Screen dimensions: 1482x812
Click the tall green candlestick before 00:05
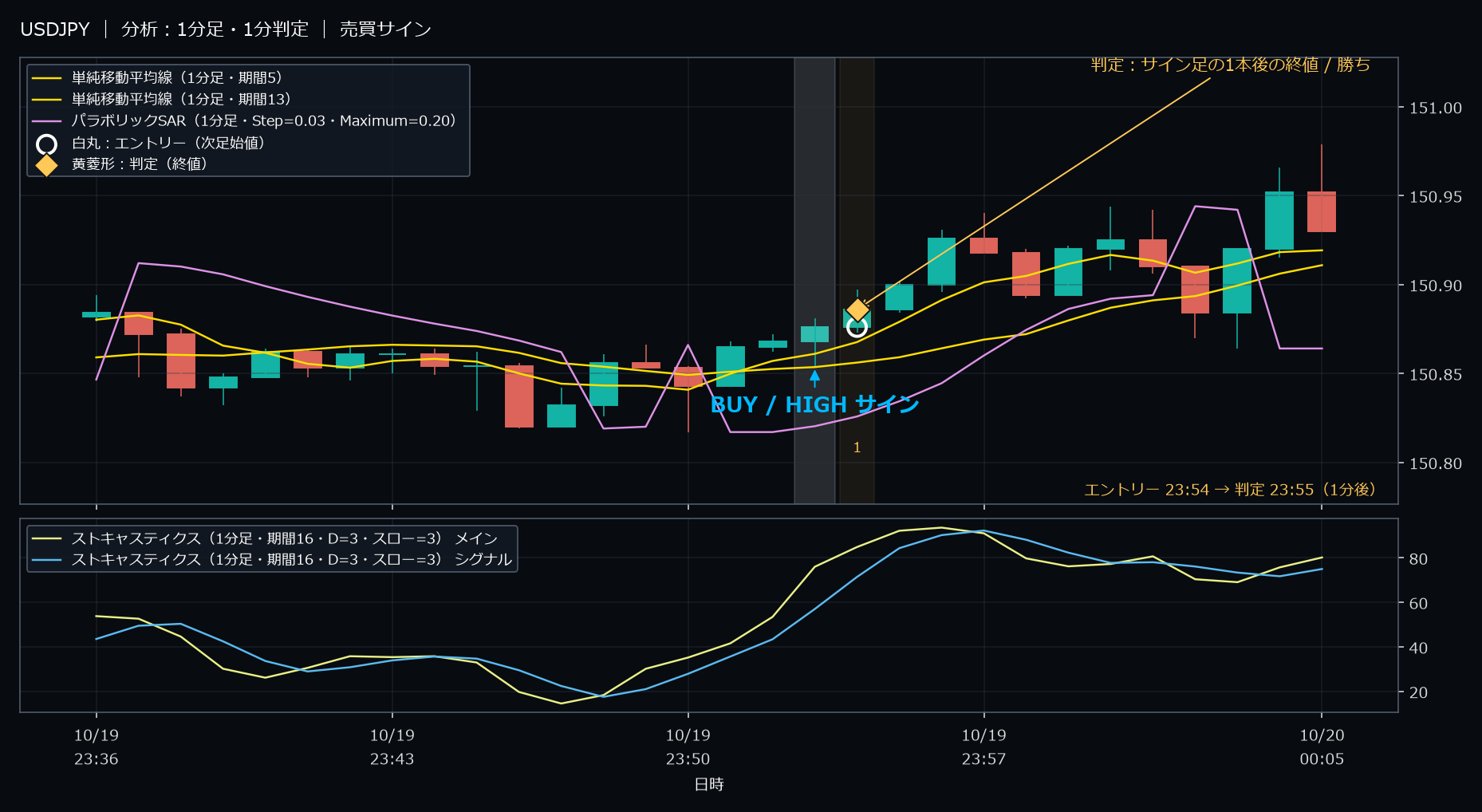pyautogui.click(x=1279, y=221)
